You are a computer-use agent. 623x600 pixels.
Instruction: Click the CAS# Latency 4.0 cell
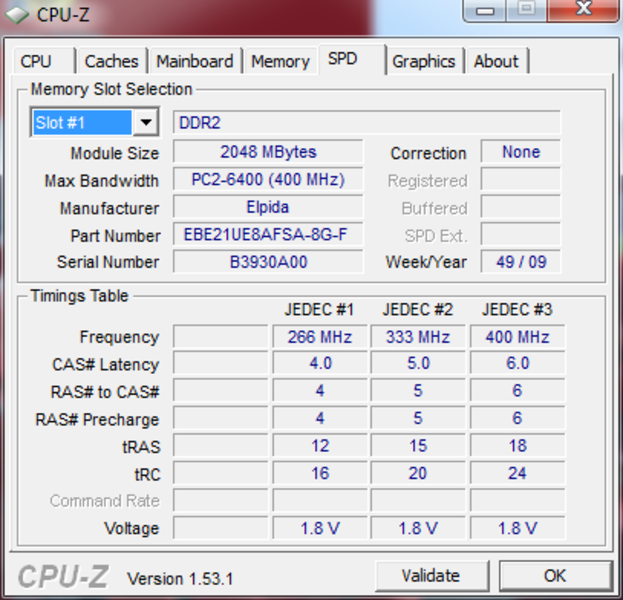[x=320, y=364]
